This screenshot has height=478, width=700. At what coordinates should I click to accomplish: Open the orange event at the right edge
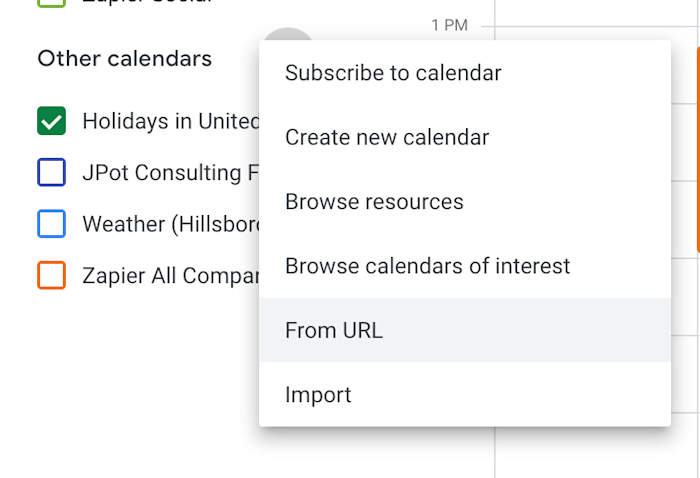pos(698,150)
